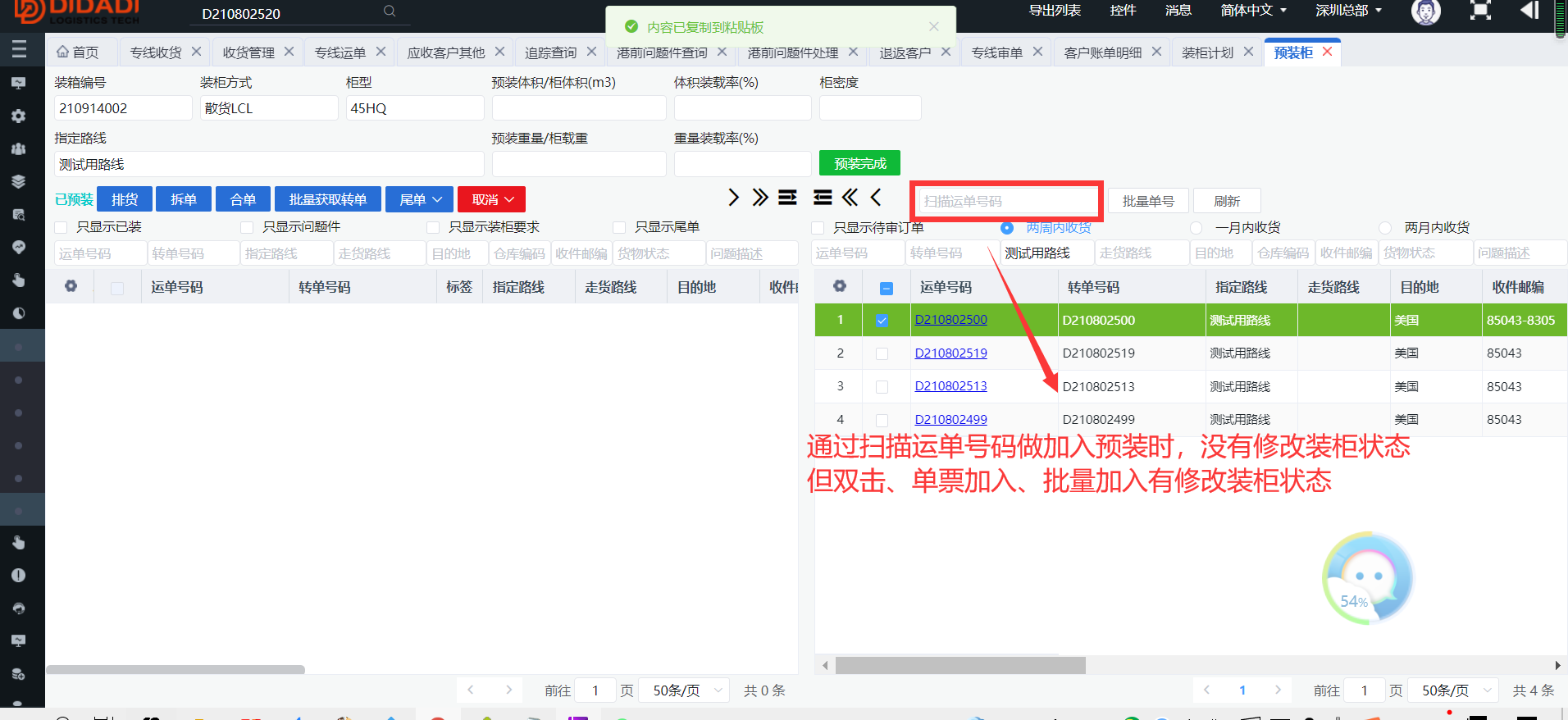Image resolution: width=1568 pixels, height=720 pixels.
Task: Click the search magnifier in the top bar
Action: 390,11
